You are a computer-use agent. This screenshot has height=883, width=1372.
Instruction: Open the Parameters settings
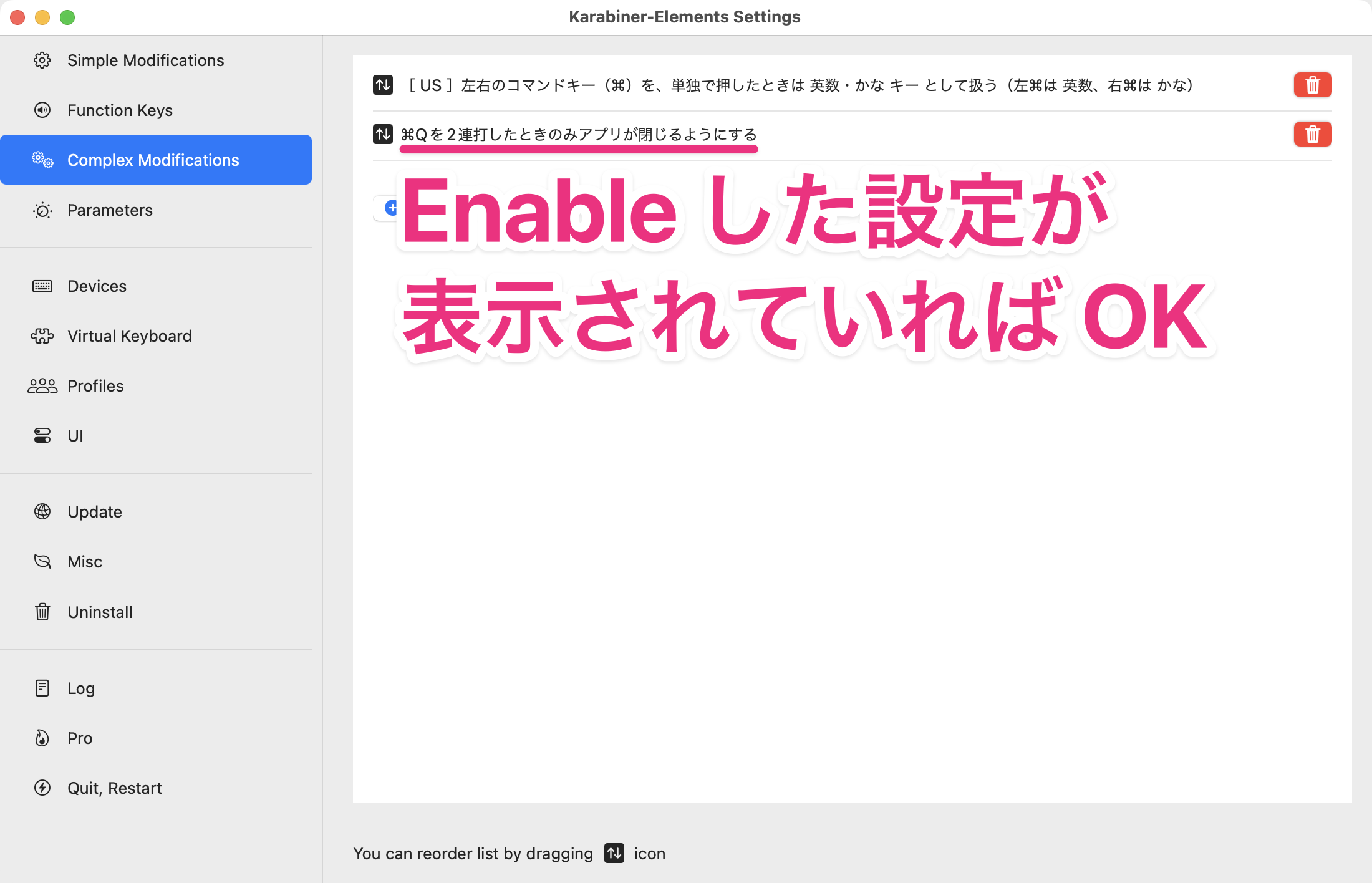pos(110,210)
